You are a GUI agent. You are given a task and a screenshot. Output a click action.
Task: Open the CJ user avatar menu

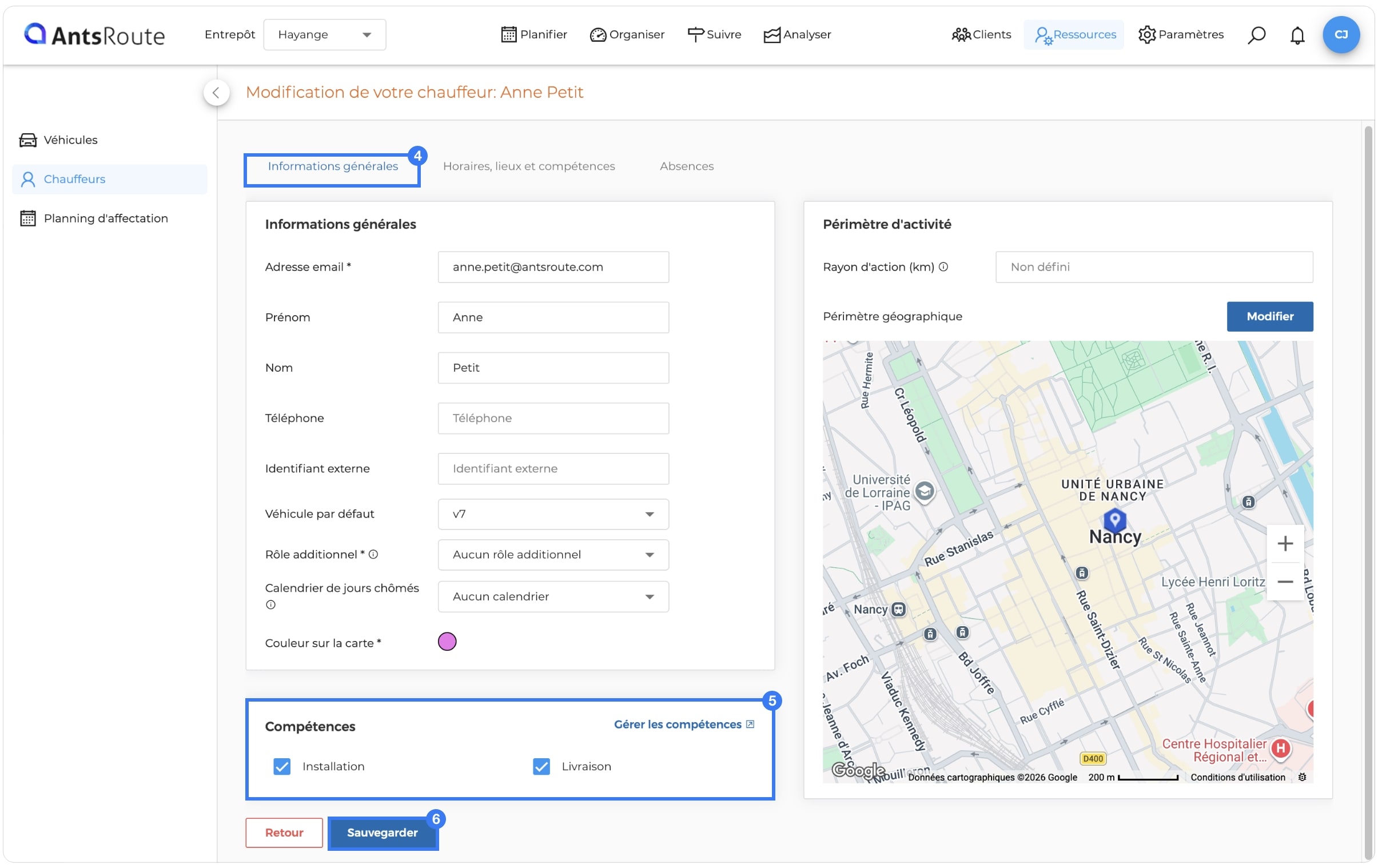click(x=1341, y=34)
